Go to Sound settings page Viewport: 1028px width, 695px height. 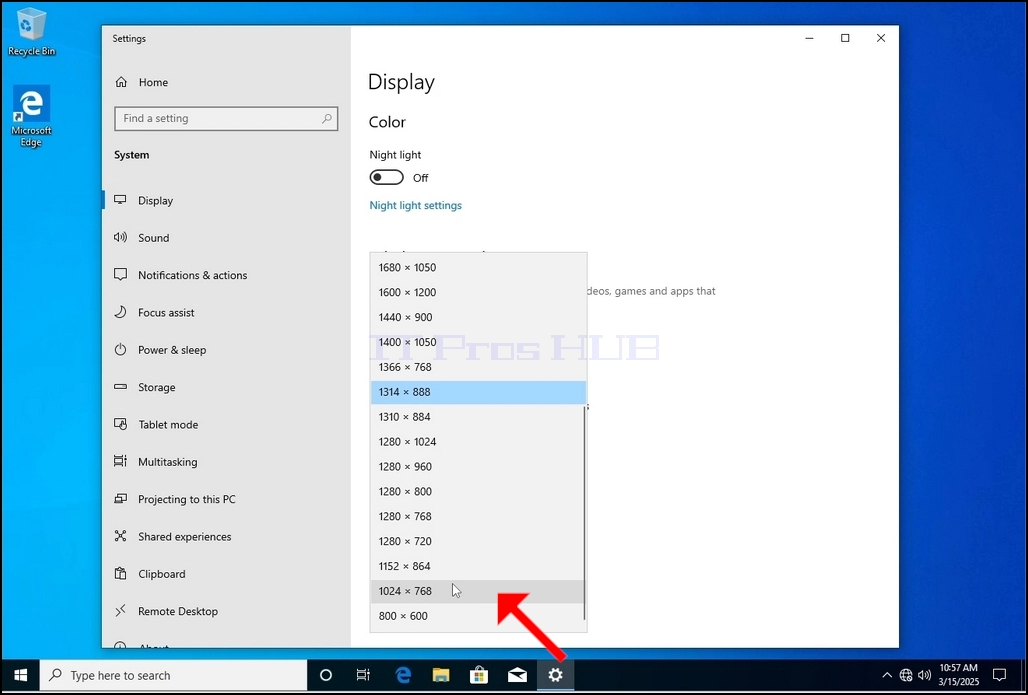pyautogui.click(x=226, y=237)
